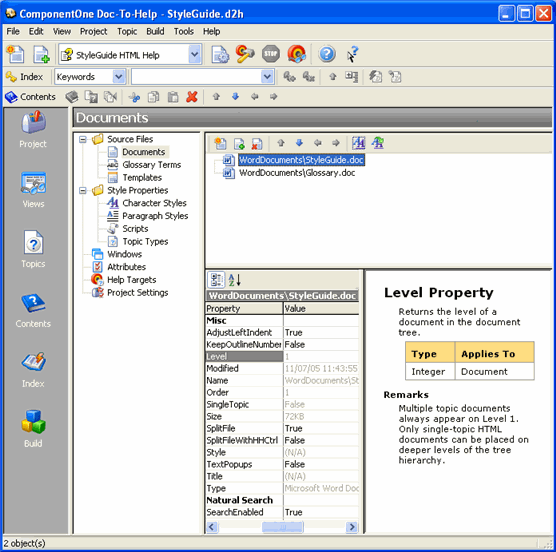Collapse the Source Files tree node
556x552 pixels.
click(x=83, y=139)
